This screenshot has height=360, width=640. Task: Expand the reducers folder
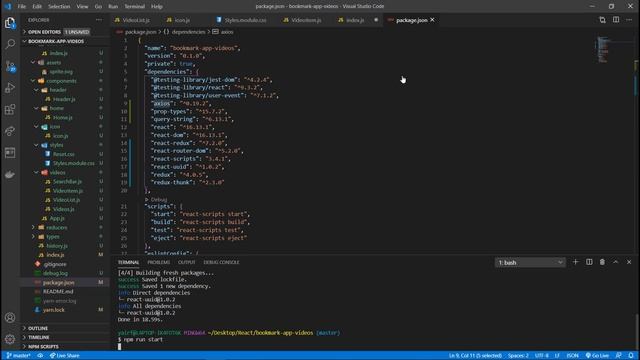33,227
